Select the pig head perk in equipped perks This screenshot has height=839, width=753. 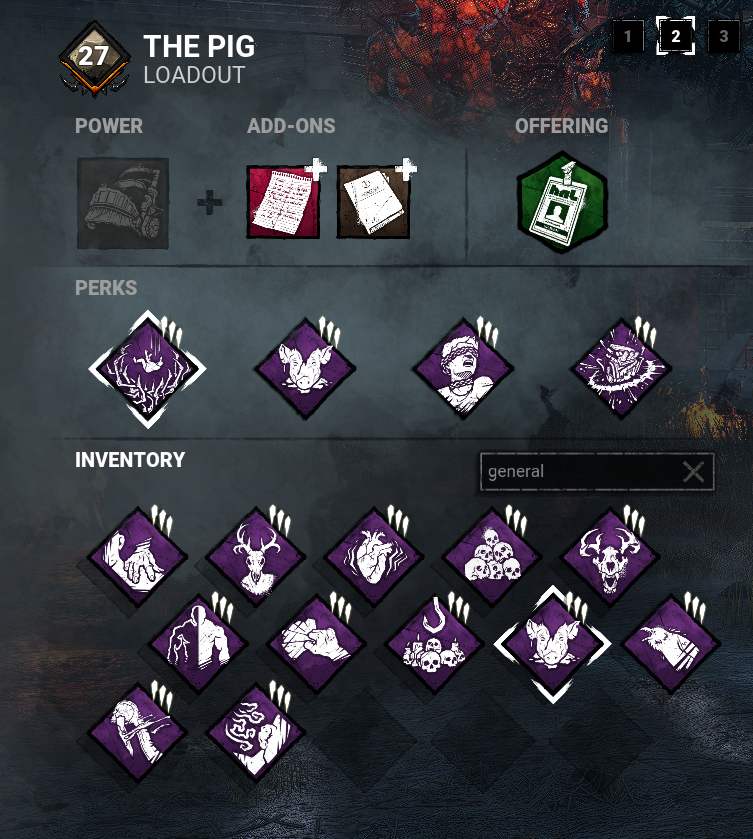[305, 369]
